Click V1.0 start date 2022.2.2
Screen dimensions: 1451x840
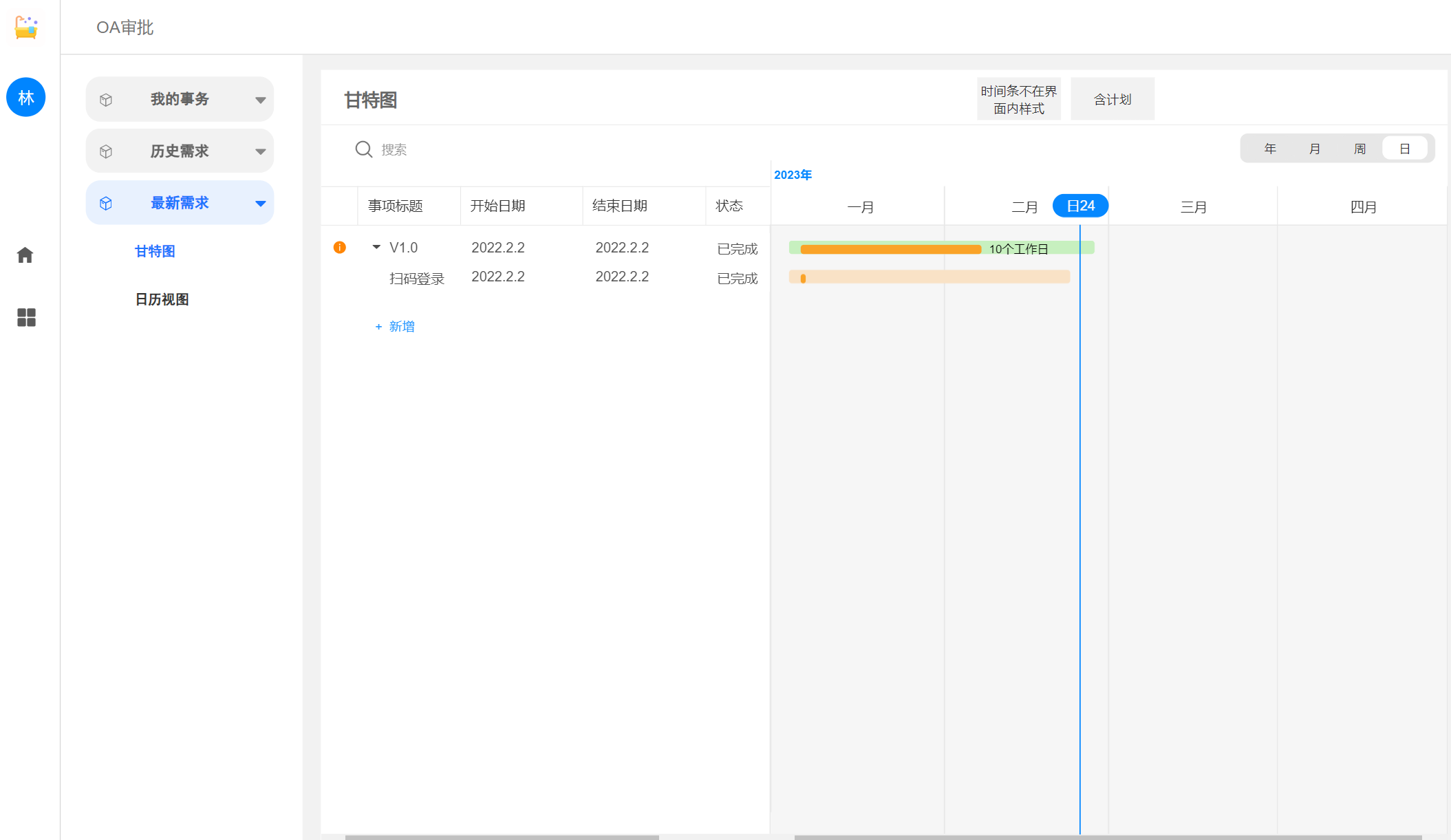click(x=498, y=248)
